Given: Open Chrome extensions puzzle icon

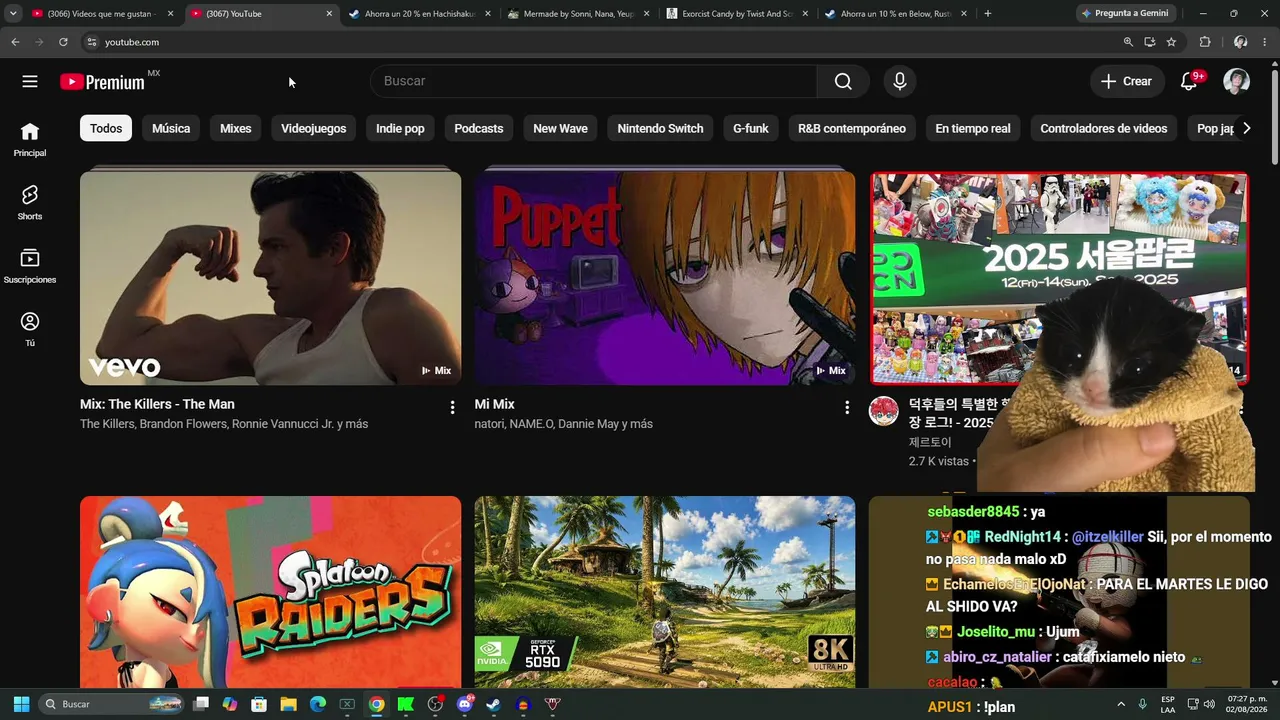Looking at the screenshot, I should [1205, 42].
